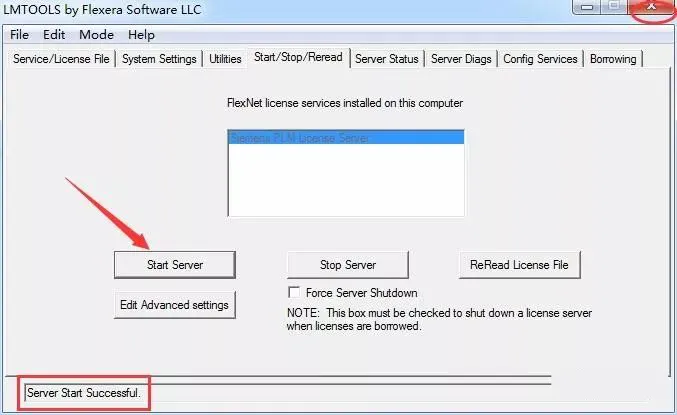The image size is (677, 415).
Task: Go to the Server Status tab
Action: [386, 59]
